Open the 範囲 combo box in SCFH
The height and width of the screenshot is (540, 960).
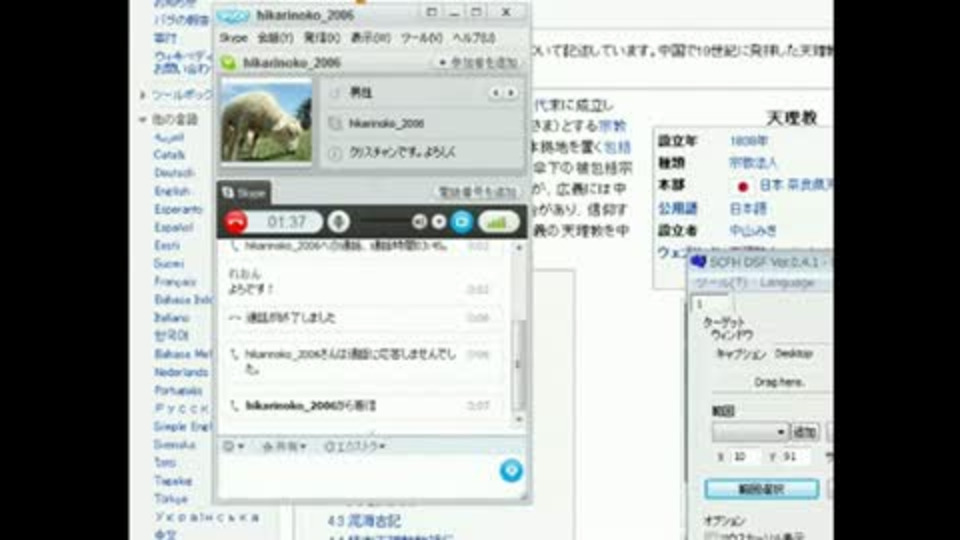click(x=750, y=432)
